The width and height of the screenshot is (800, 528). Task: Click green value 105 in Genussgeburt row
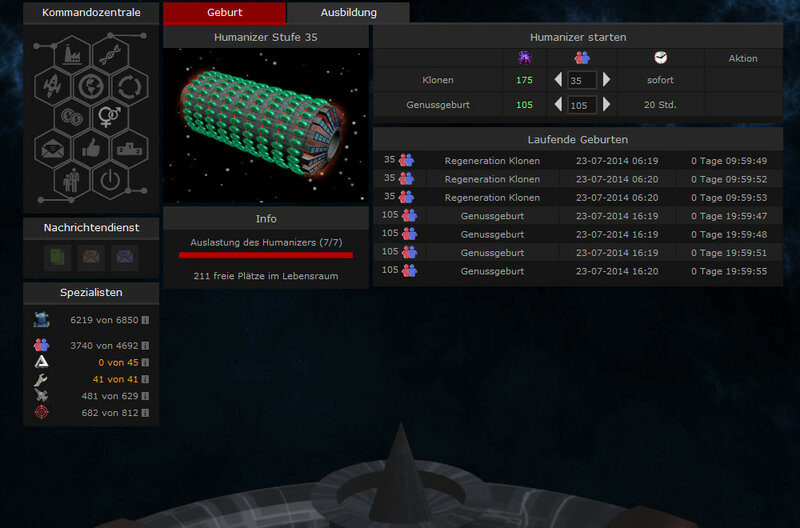pos(524,105)
